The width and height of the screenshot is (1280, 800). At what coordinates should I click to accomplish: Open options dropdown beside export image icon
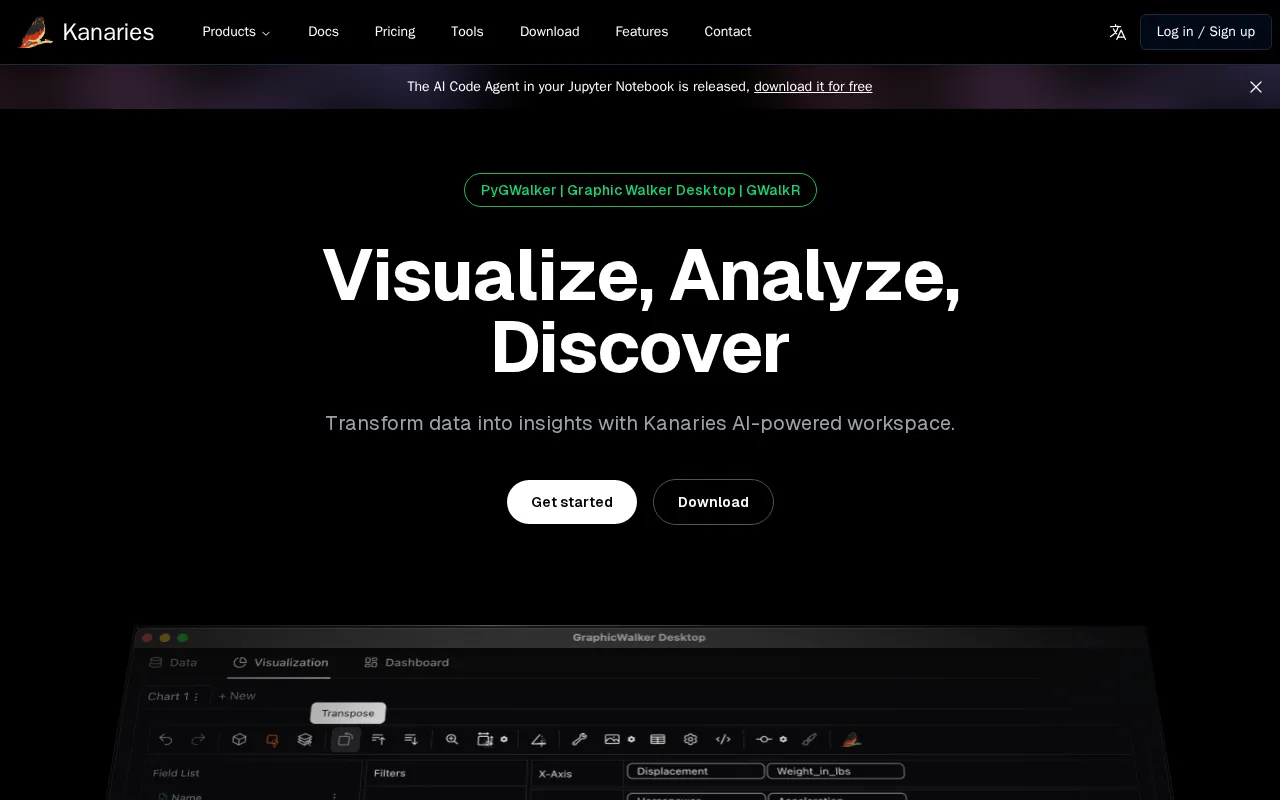click(631, 740)
